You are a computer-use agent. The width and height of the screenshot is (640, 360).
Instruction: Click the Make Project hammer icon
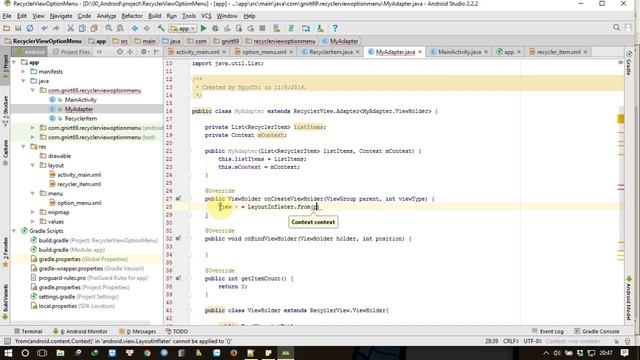[x=161, y=28]
